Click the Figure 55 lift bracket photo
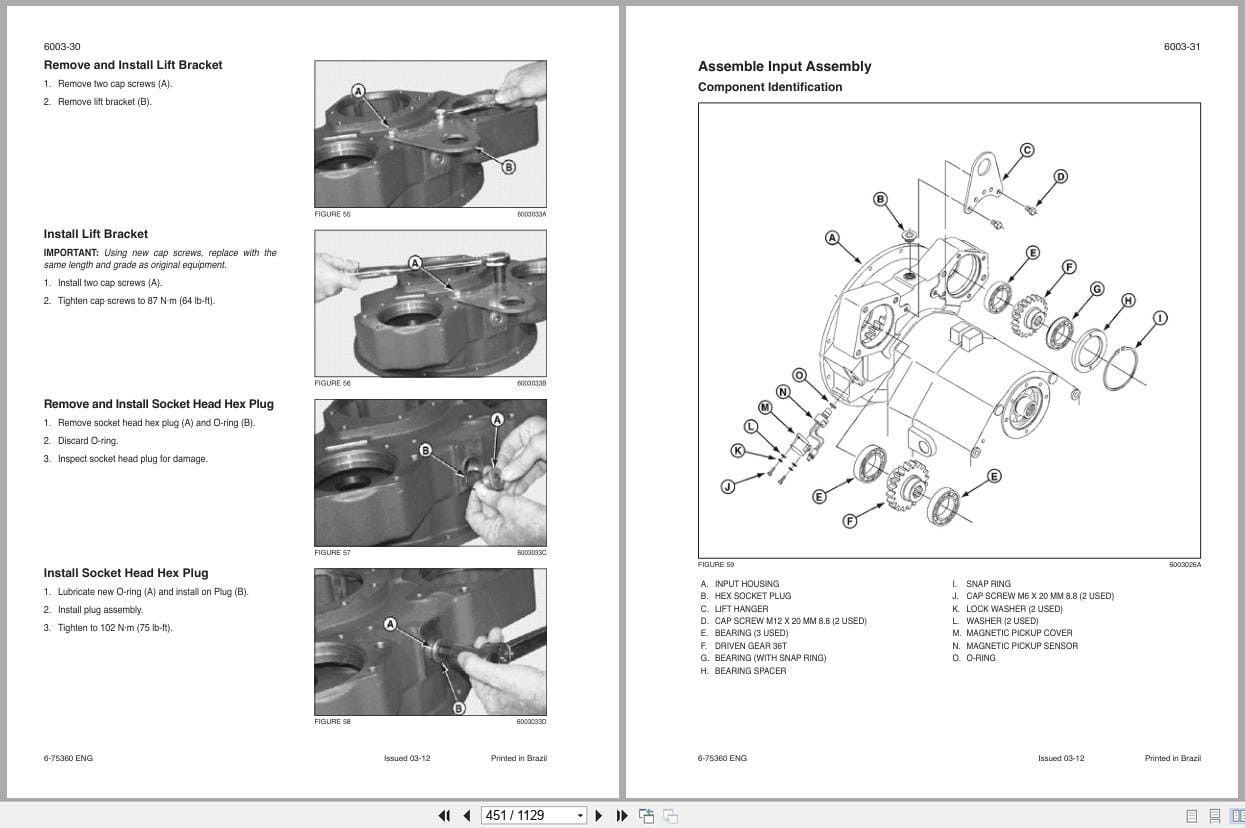1245x828 pixels. click(430, 133)
